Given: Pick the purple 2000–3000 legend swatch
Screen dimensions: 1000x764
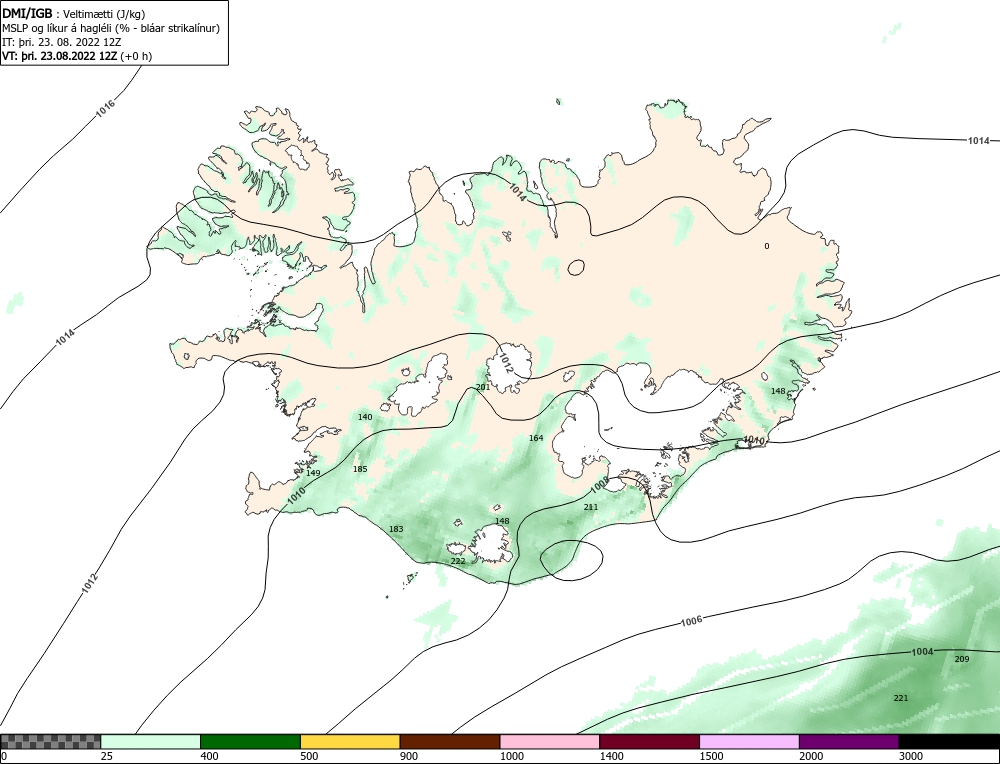Looking at the screenshot, I should 849,742.
